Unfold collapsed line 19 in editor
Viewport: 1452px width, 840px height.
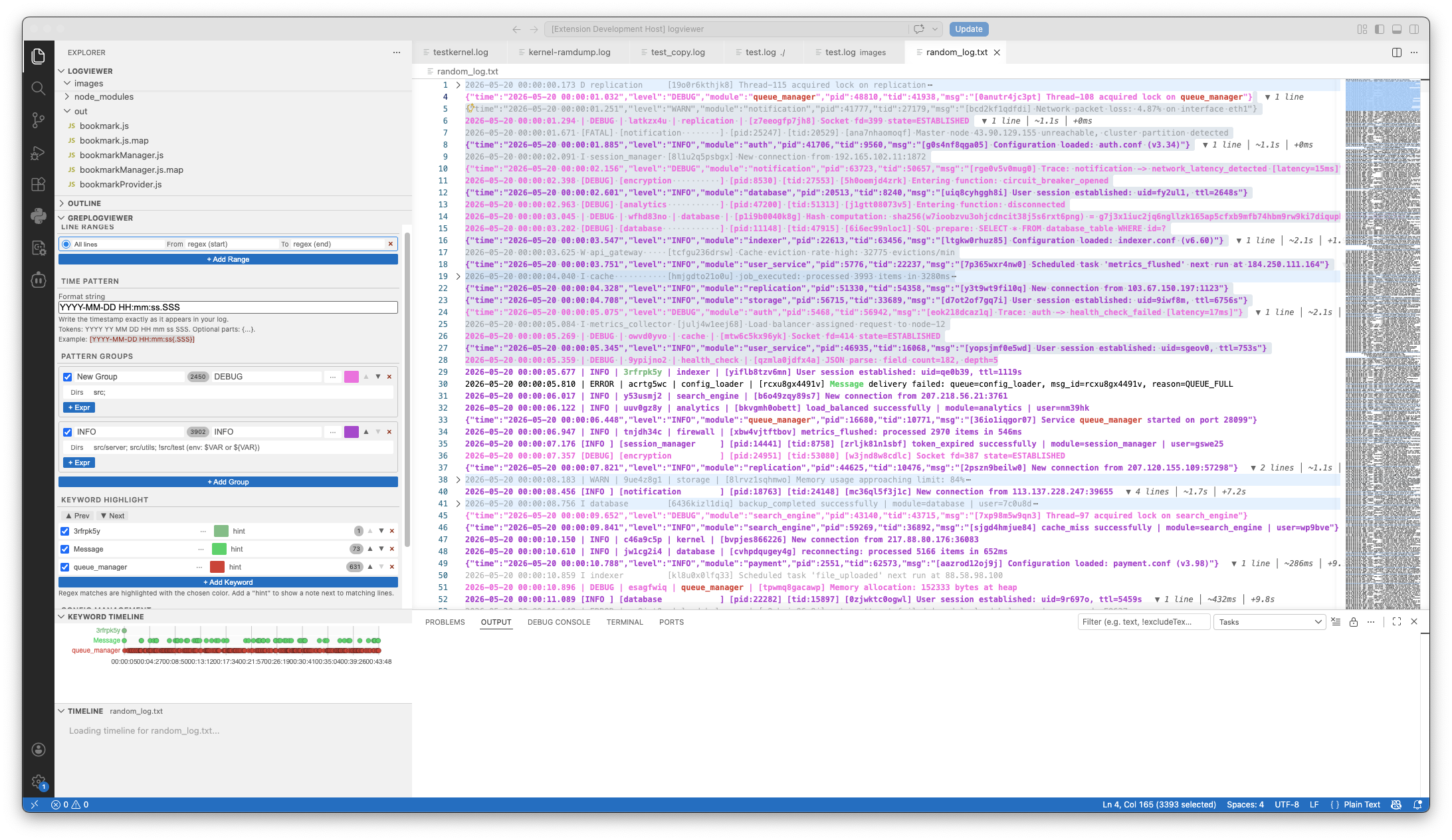(x=458, y=276)
